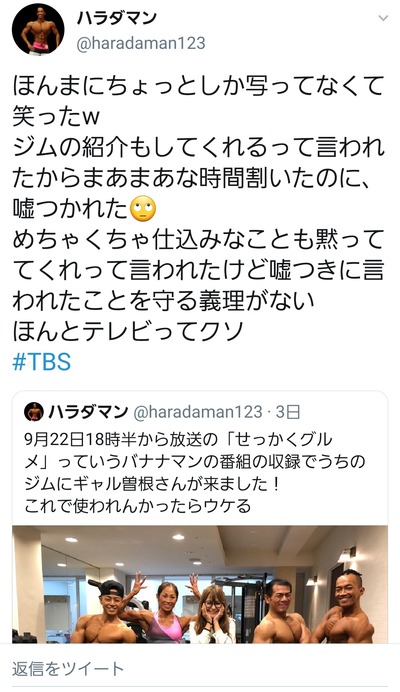Image resolution: width=400 pixels, height=692 pixels.
Task: Open the main tweet's round profile avatar
Action: pyautogui.click(x=38, y=29)
